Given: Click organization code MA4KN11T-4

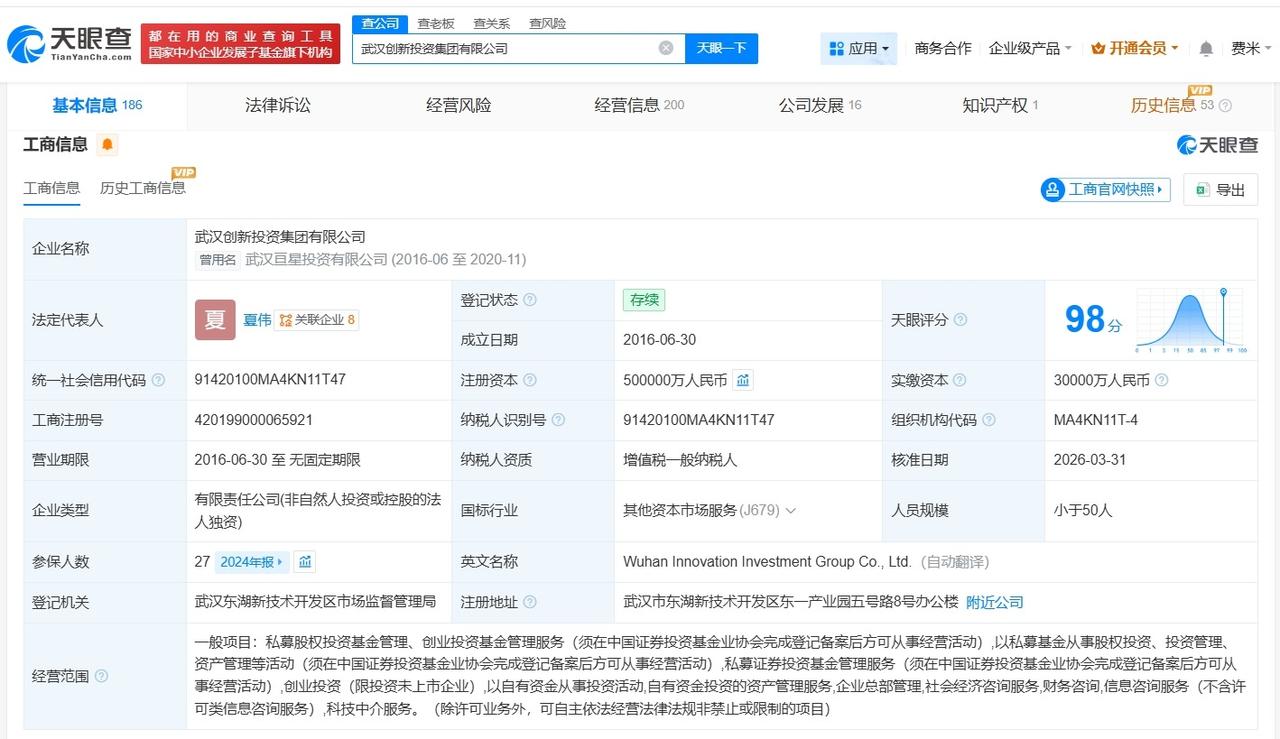Looking at the screenshot, I should [1096, 420].
